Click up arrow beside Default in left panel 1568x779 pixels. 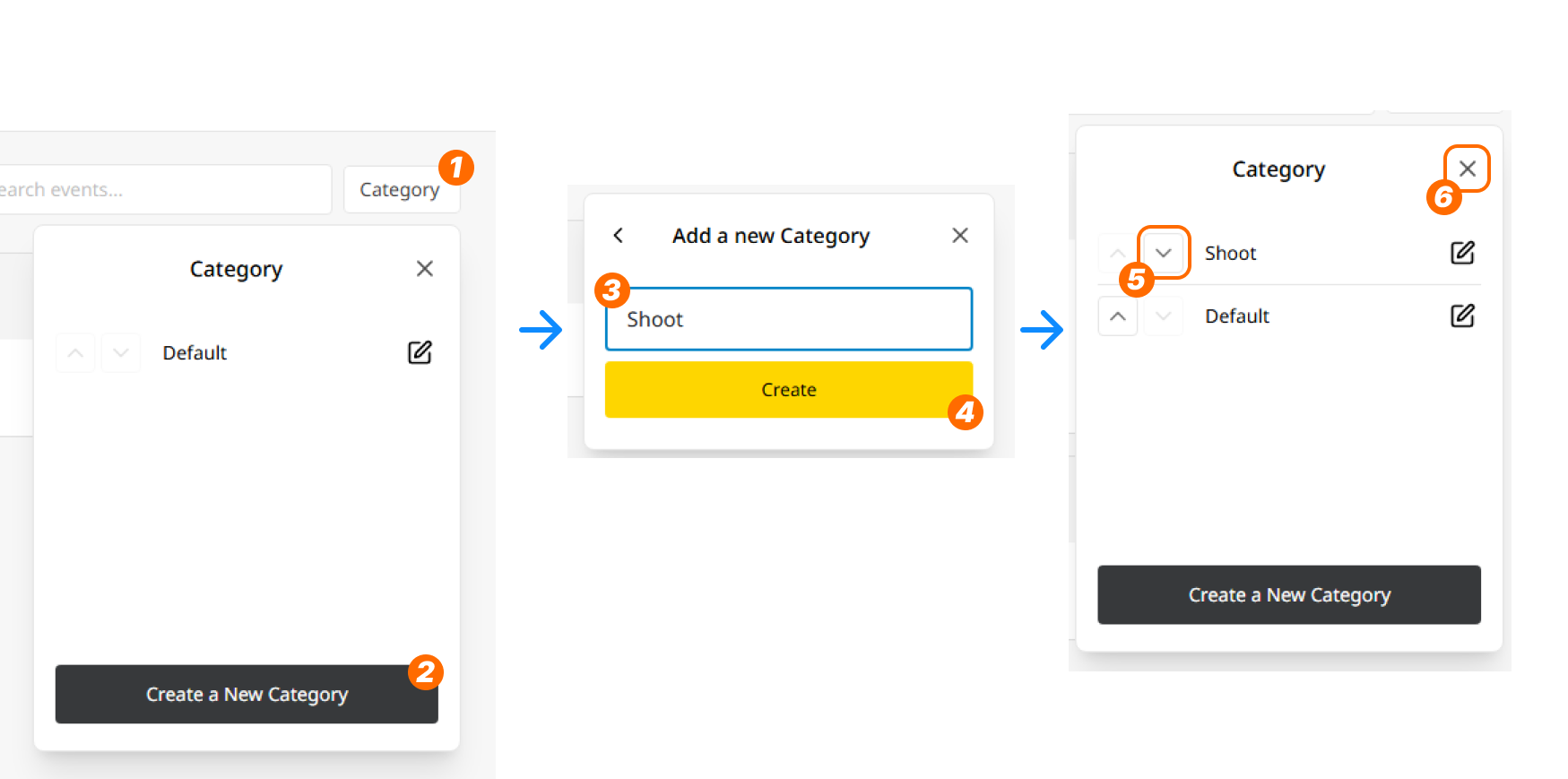pyautogui.click(x=75, y=353)
